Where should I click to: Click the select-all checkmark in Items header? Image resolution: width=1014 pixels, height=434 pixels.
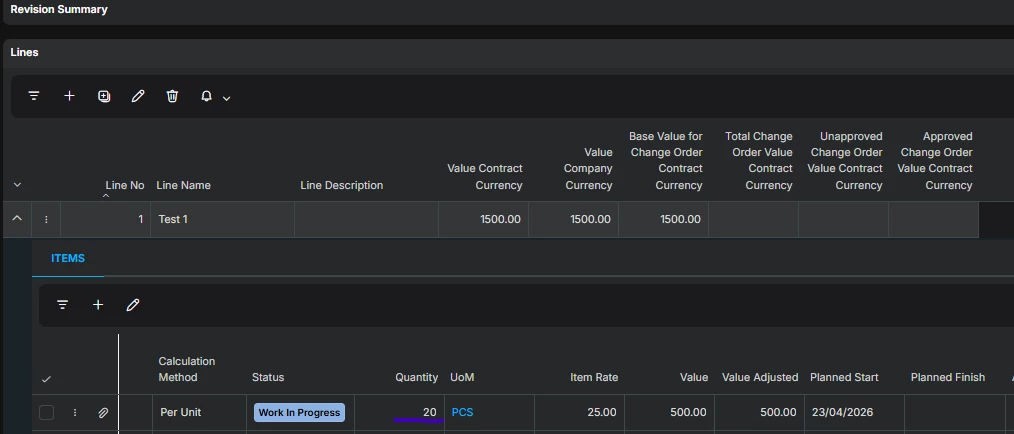click(x=46, y=379)
